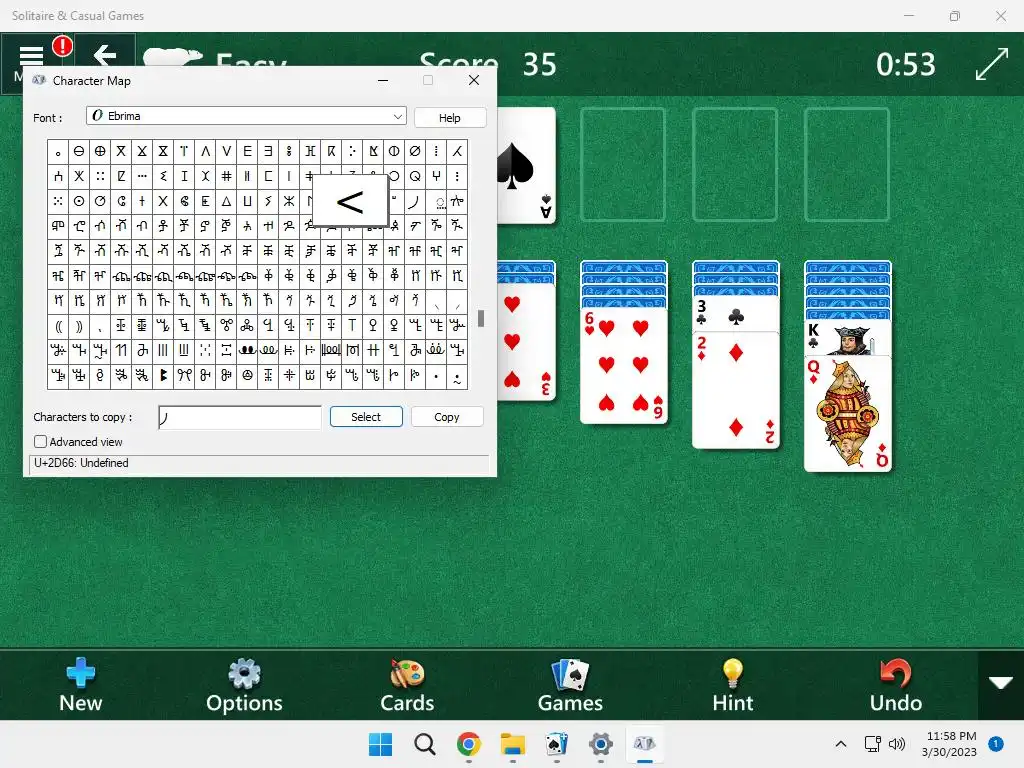
Task: Open game Options gear
Action: tap(244, 685)
